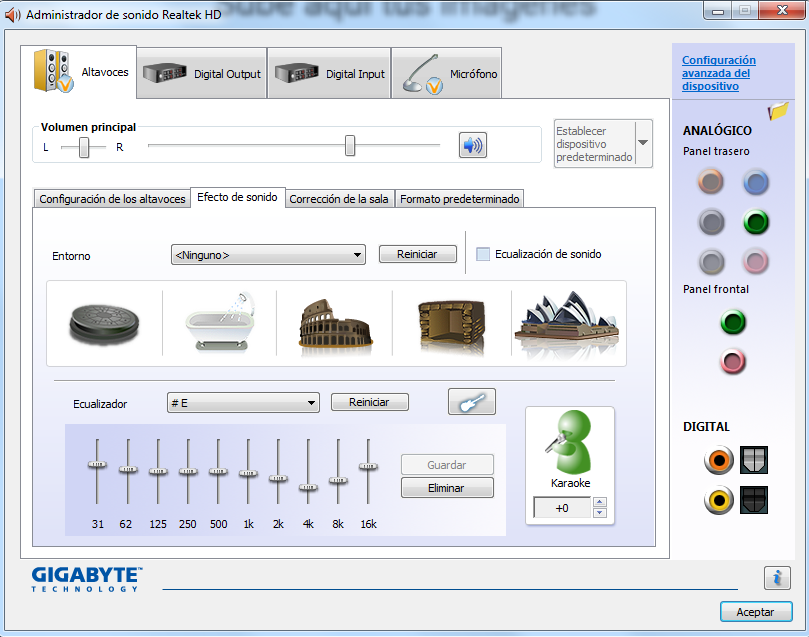Screen dimensions: 809x637
Task: Click the pink front panel jack
Action: tap(733, 361)
